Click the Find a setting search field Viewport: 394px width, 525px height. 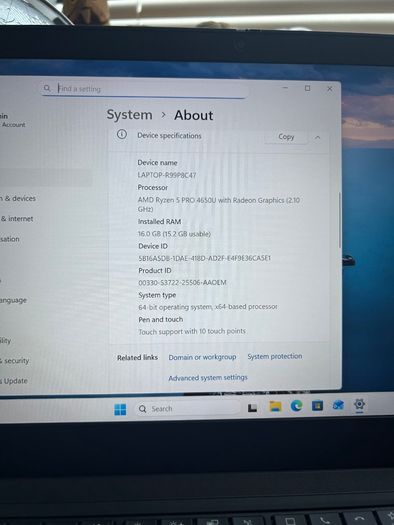click(145, 89)
